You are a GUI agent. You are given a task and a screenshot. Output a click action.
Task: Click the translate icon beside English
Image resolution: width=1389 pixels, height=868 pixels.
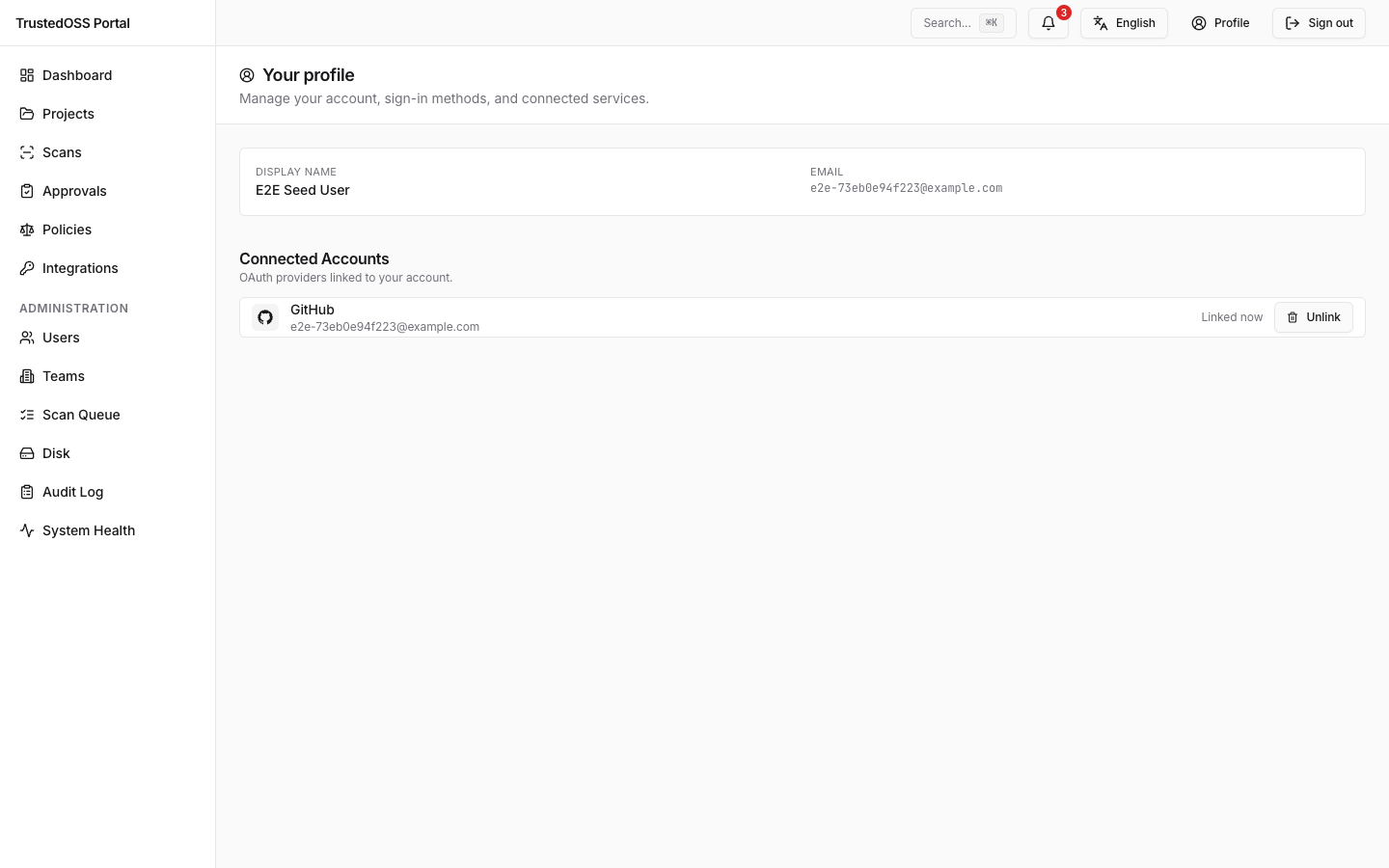pos(1101,23)
